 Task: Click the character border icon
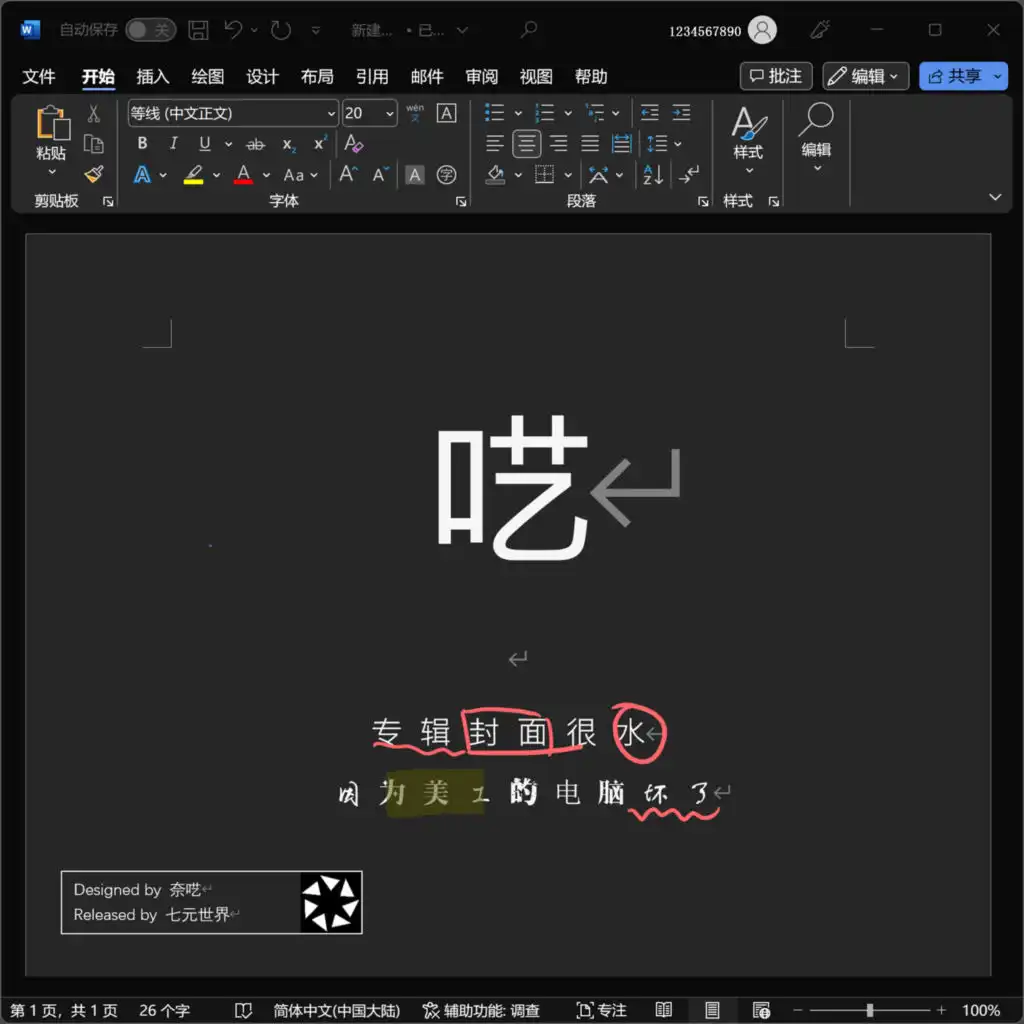click(446, 113)
